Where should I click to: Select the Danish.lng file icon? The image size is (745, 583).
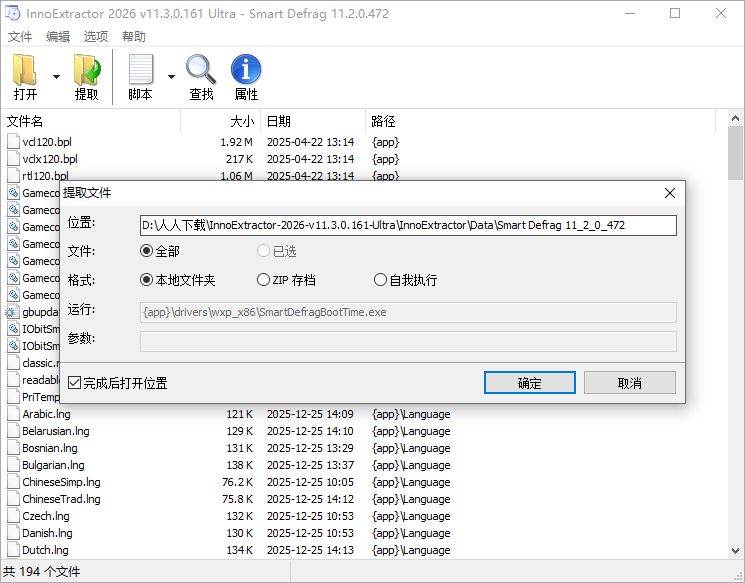[13, 533]
